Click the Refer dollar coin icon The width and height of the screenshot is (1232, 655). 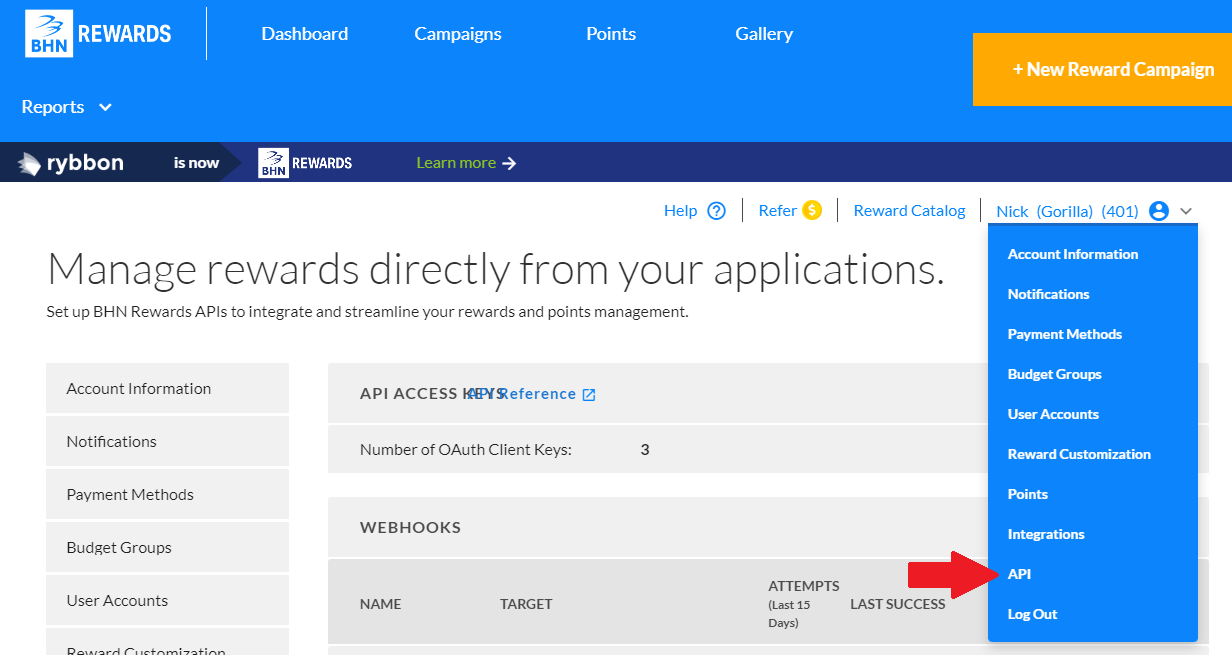coord(812,210)
